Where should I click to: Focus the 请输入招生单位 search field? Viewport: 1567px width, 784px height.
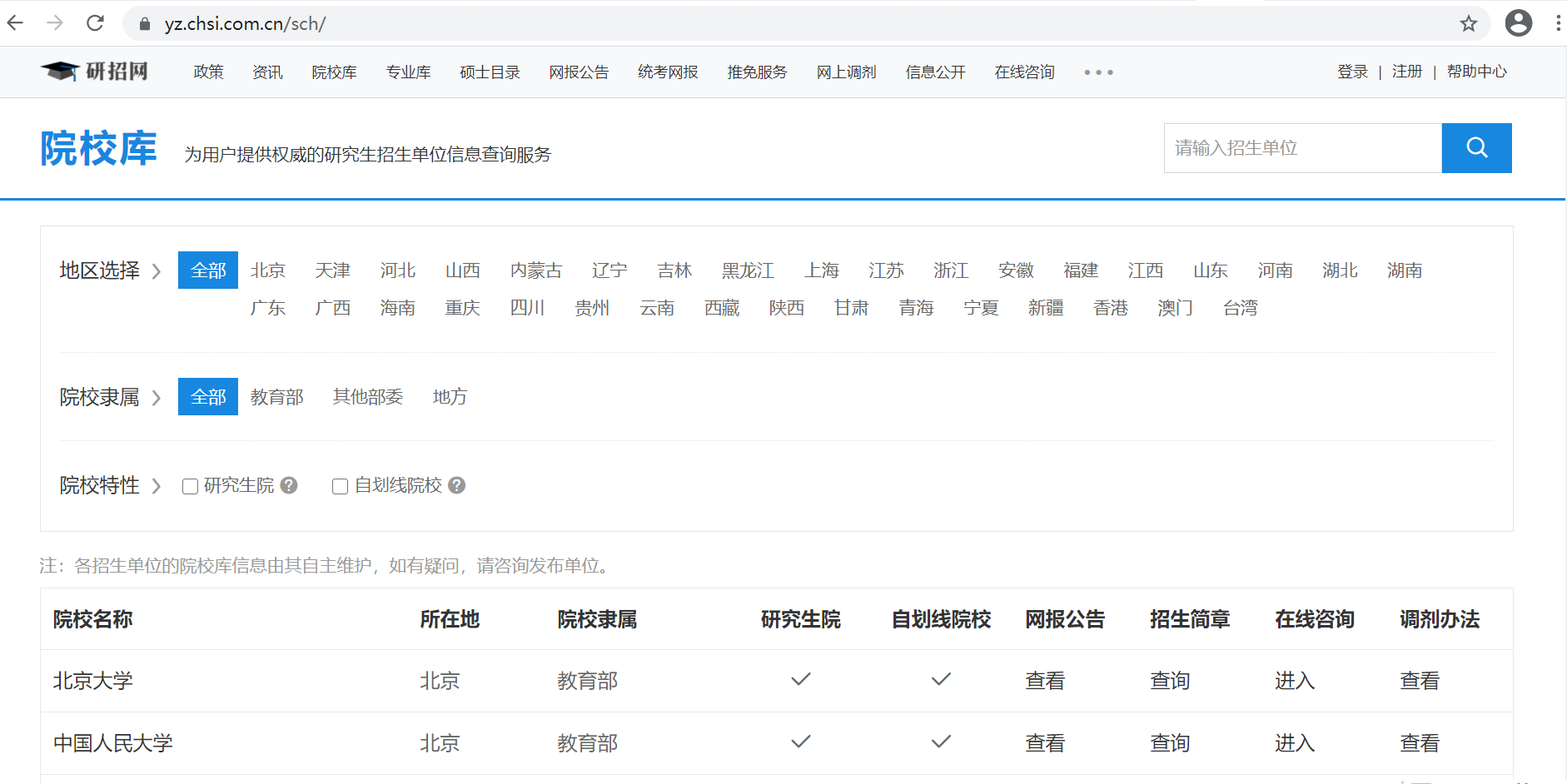1303,148
